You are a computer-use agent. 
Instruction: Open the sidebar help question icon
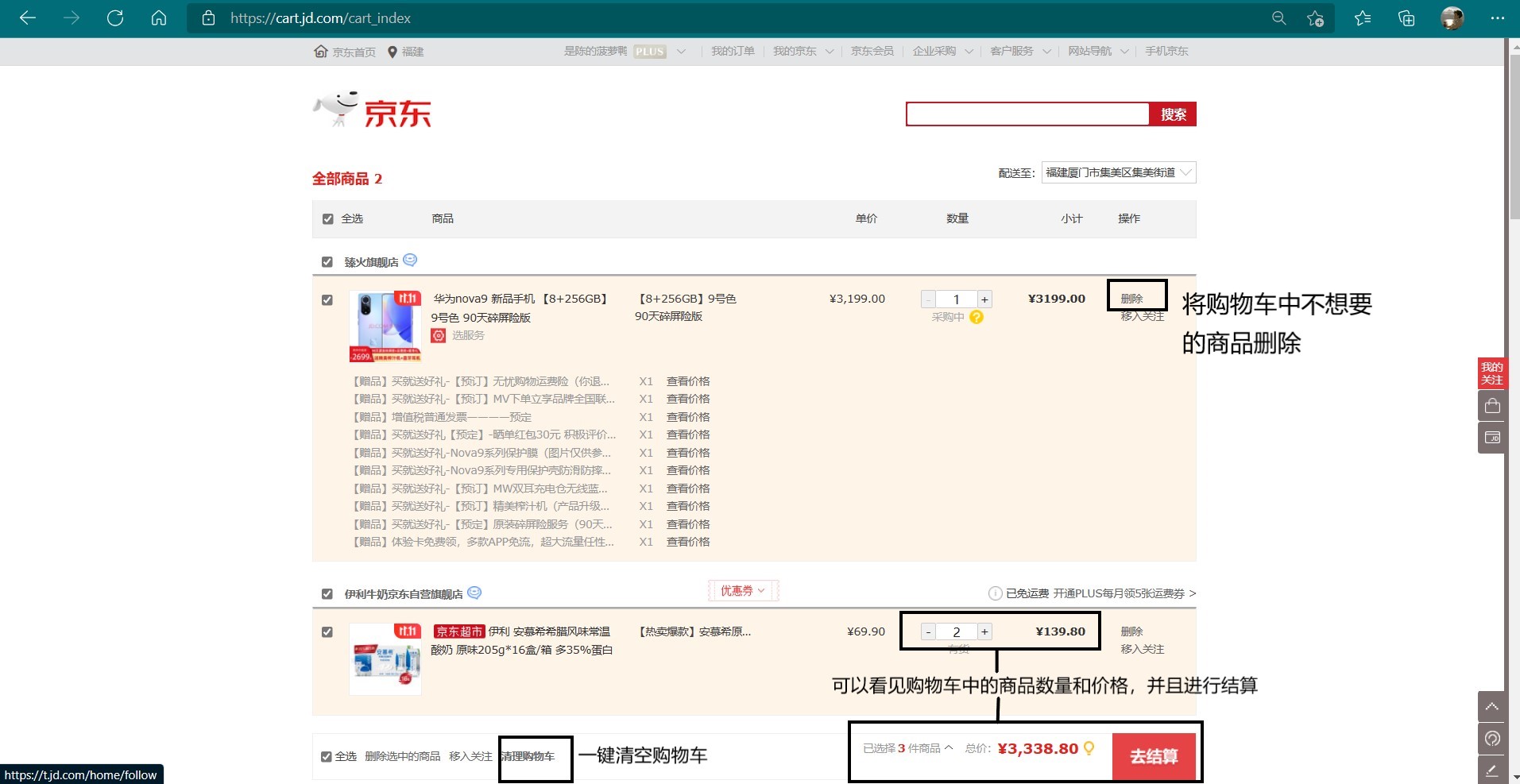click(x=1492, y=739)
